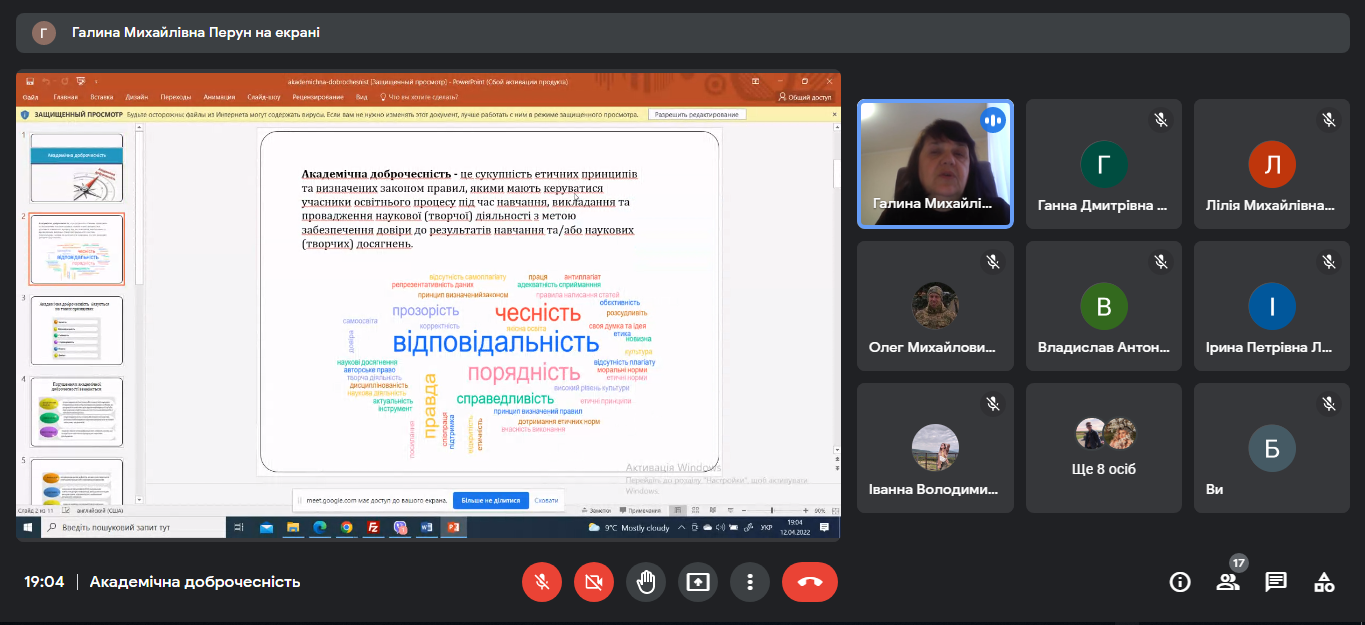
Task: Open File Explorer on the taskbar
Action: pos(293,527)
